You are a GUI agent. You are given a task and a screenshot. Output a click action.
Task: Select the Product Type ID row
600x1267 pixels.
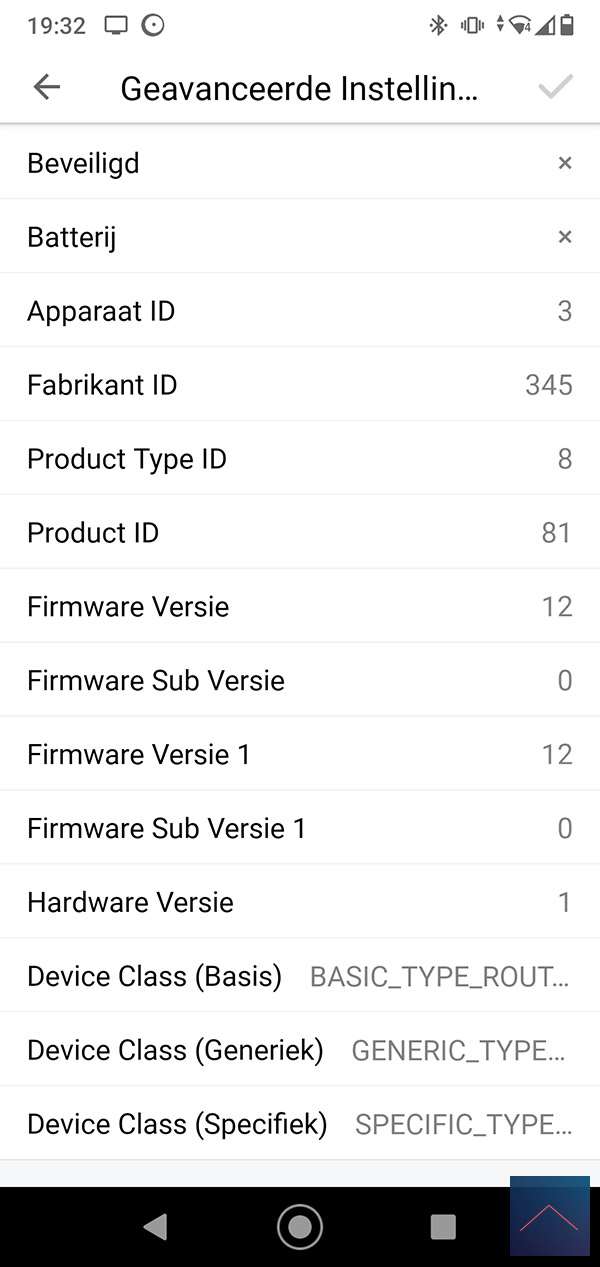(x=300, y=459)
